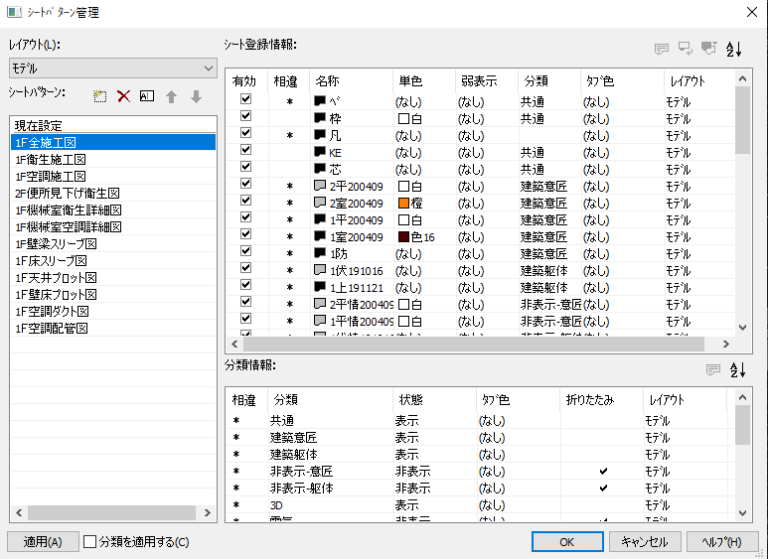Move the sheet pattern up with arrow
Image resolution: width=768 pixels, height=559 pixels.
click(x=172, y=96)
